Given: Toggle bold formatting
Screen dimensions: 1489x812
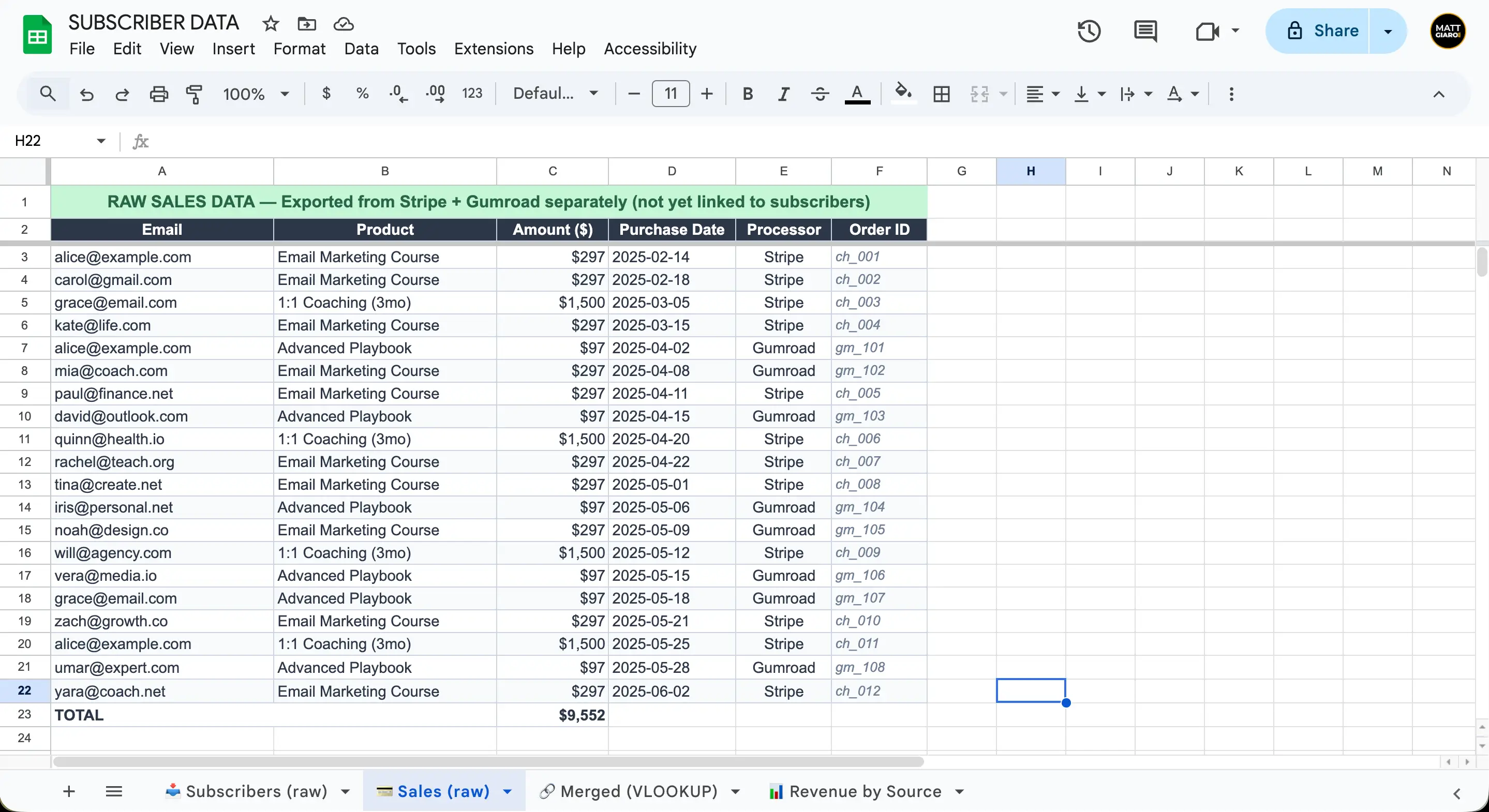Looking at the screenshot, I should coord(748,94).
